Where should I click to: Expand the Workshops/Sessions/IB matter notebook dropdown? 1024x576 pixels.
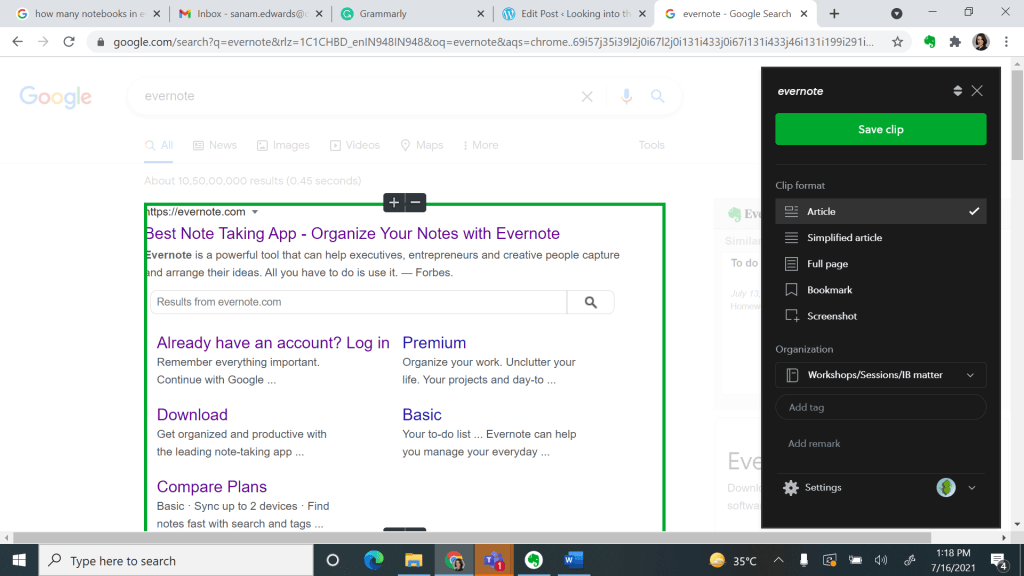tap(969, 375)
